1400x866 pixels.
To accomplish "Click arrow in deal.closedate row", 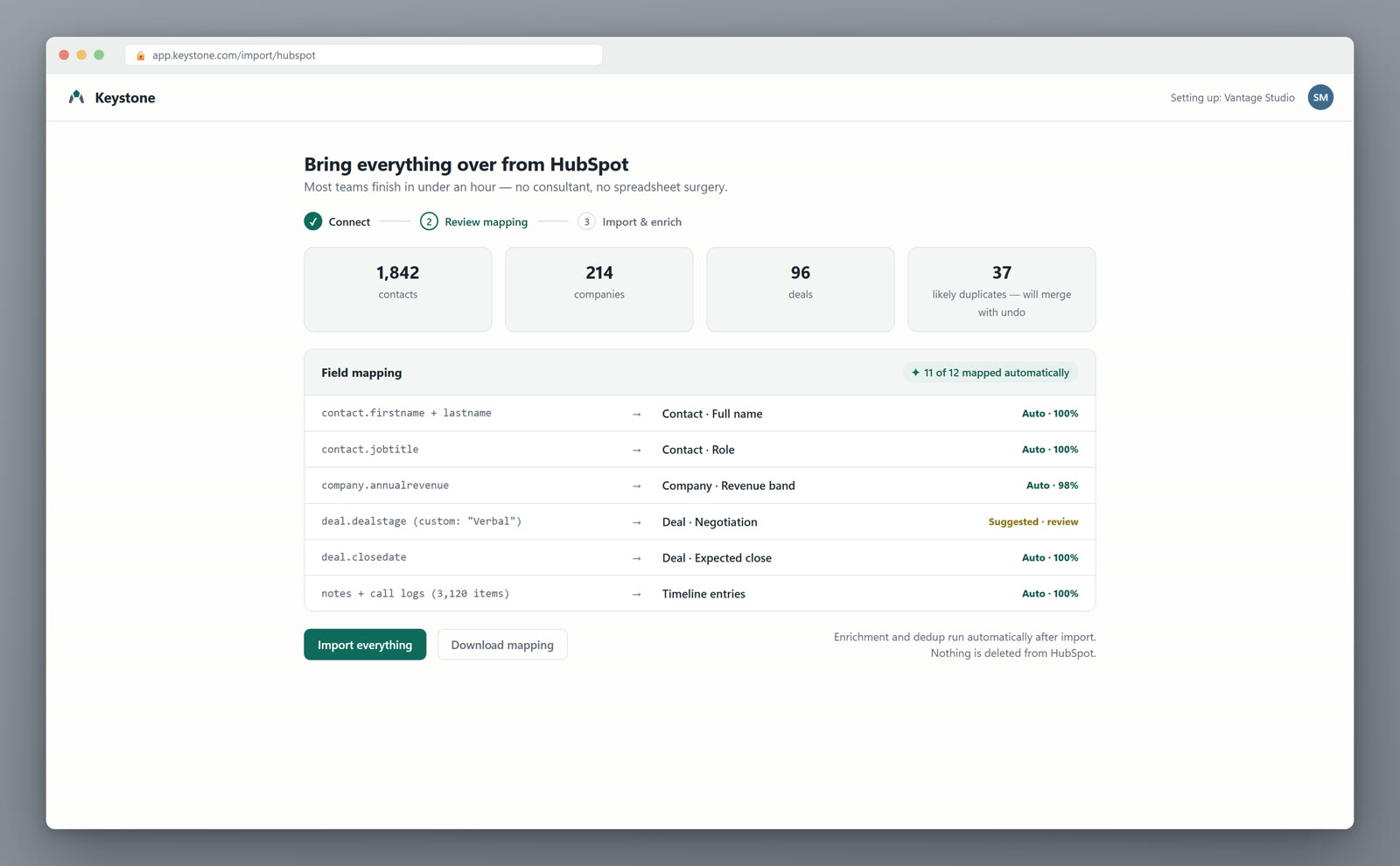I will pos(637,558).
